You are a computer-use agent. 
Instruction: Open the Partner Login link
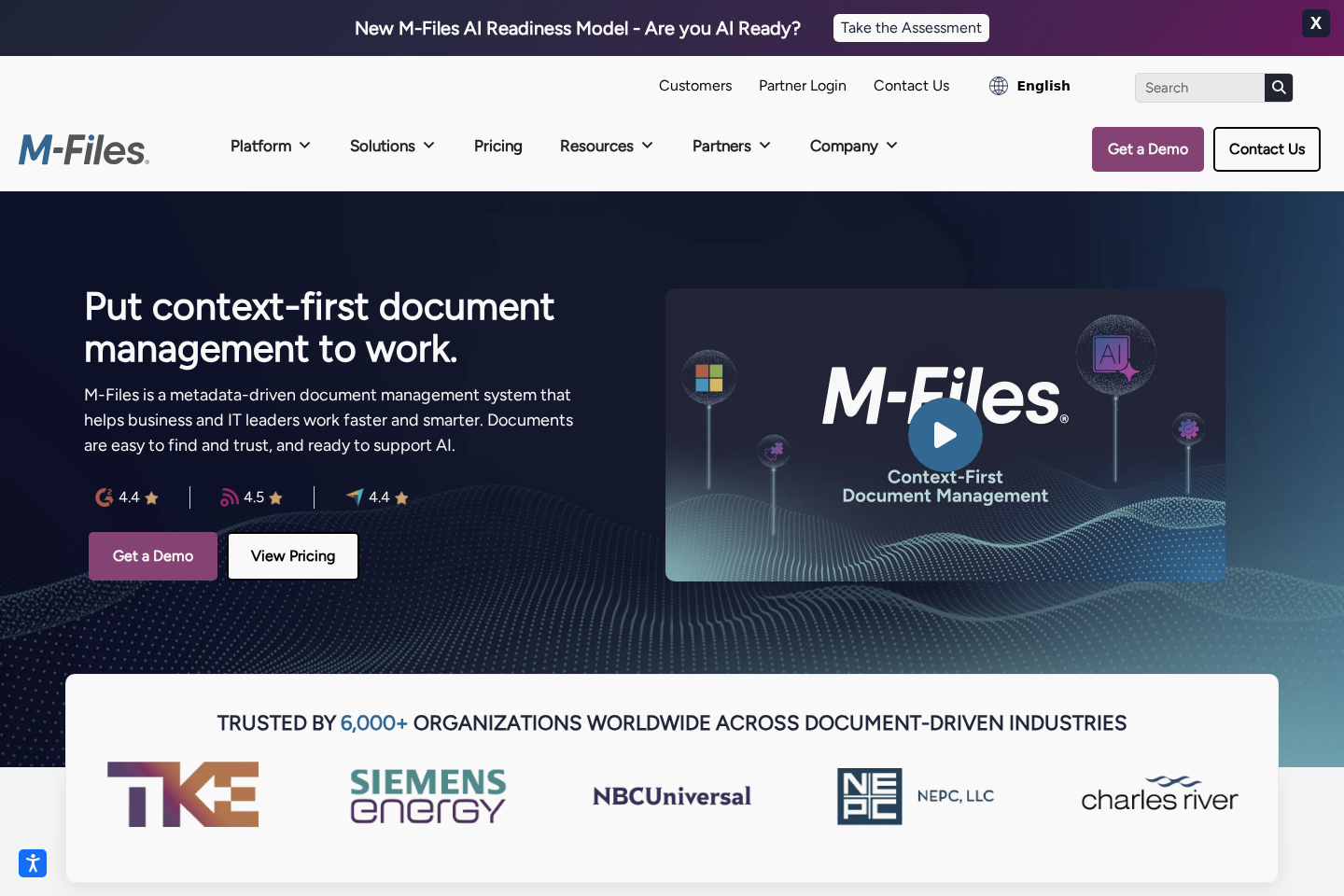tap(803, 86)
